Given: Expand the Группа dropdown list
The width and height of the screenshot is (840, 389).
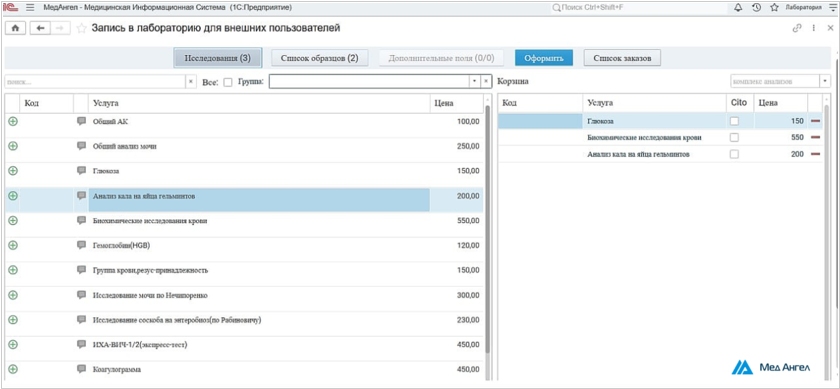Looking at the screenshot, I should click(474, 81).
